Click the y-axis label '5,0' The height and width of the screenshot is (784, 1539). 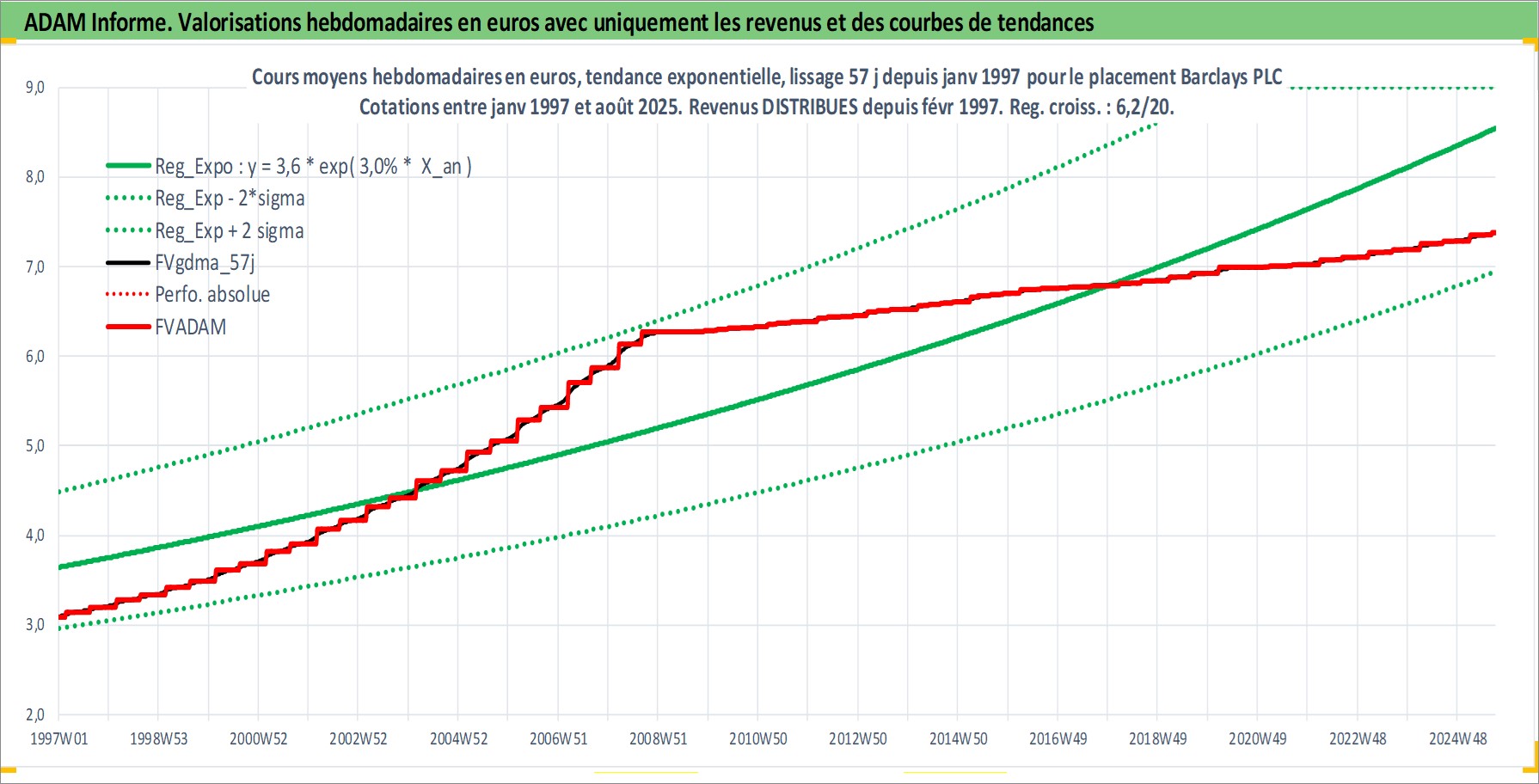(x=34, y=446)
